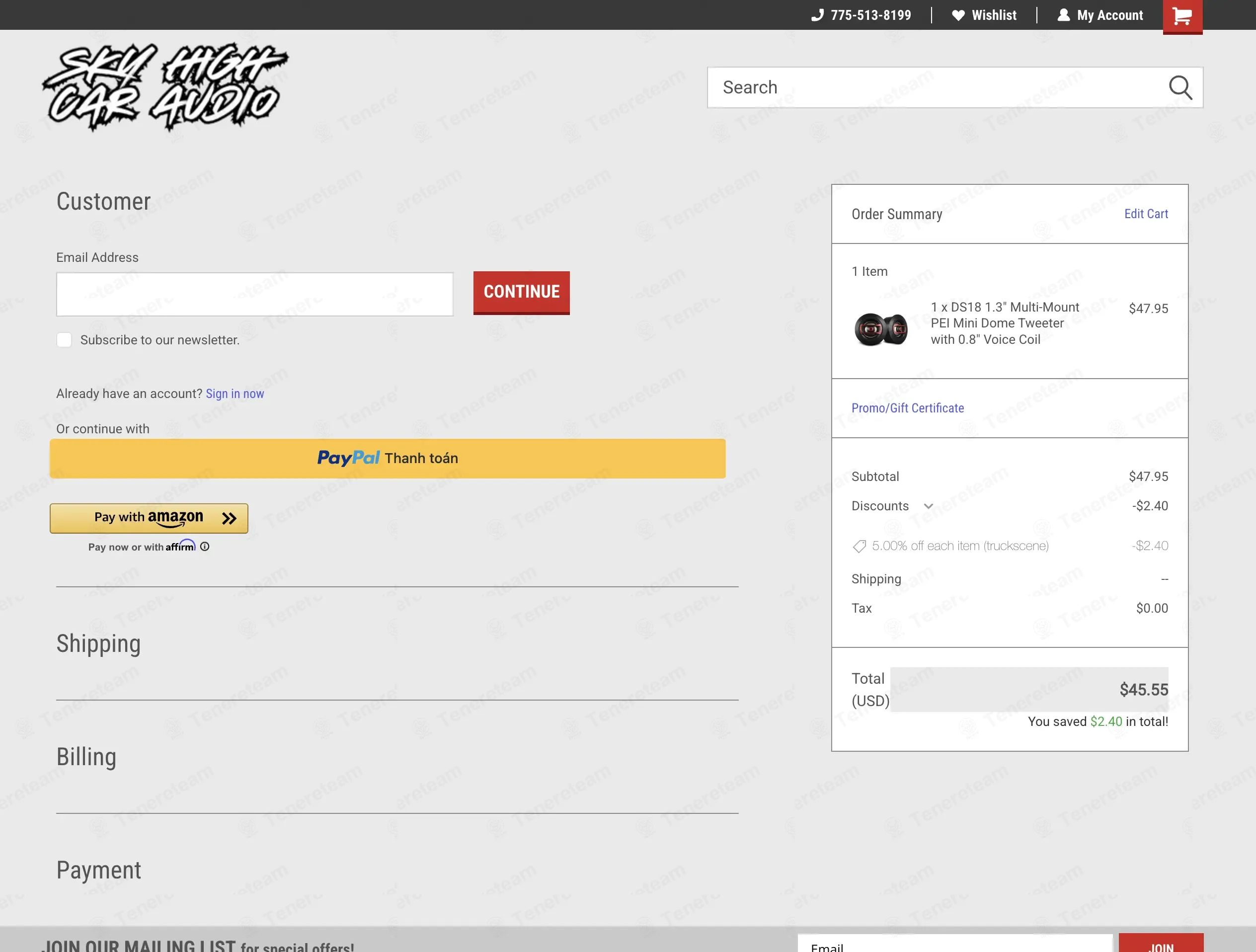Click the Email Address input field
The height and width of the screenshot is (952, 1256).
[255, 294]
